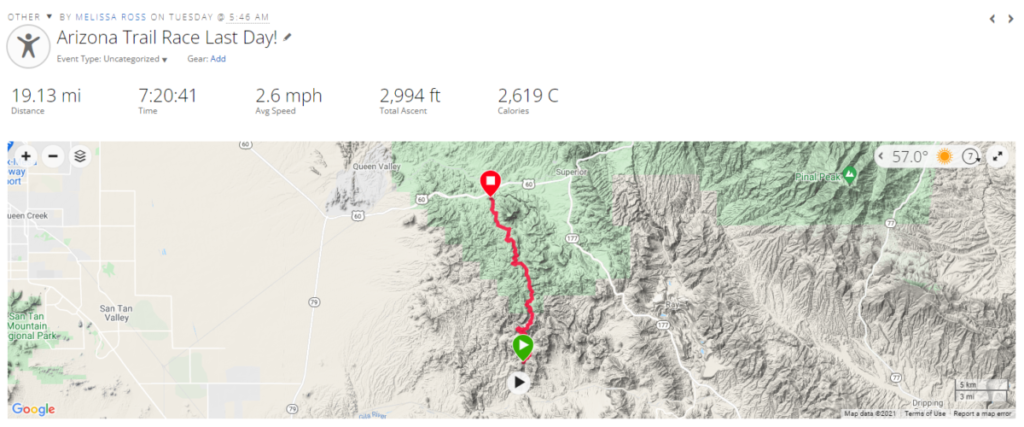Zoom in the map with plus button
The image size is (1024, 427).
(x=26, y=157)
